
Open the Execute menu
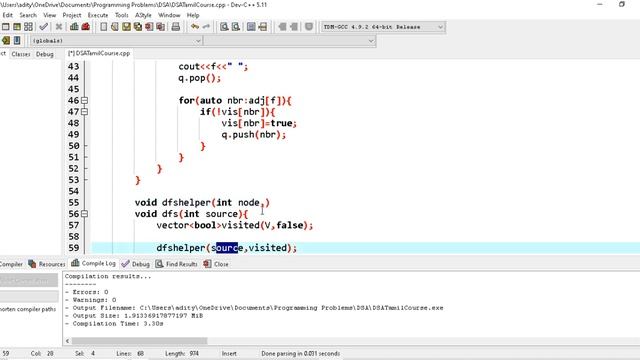[98, 15]
